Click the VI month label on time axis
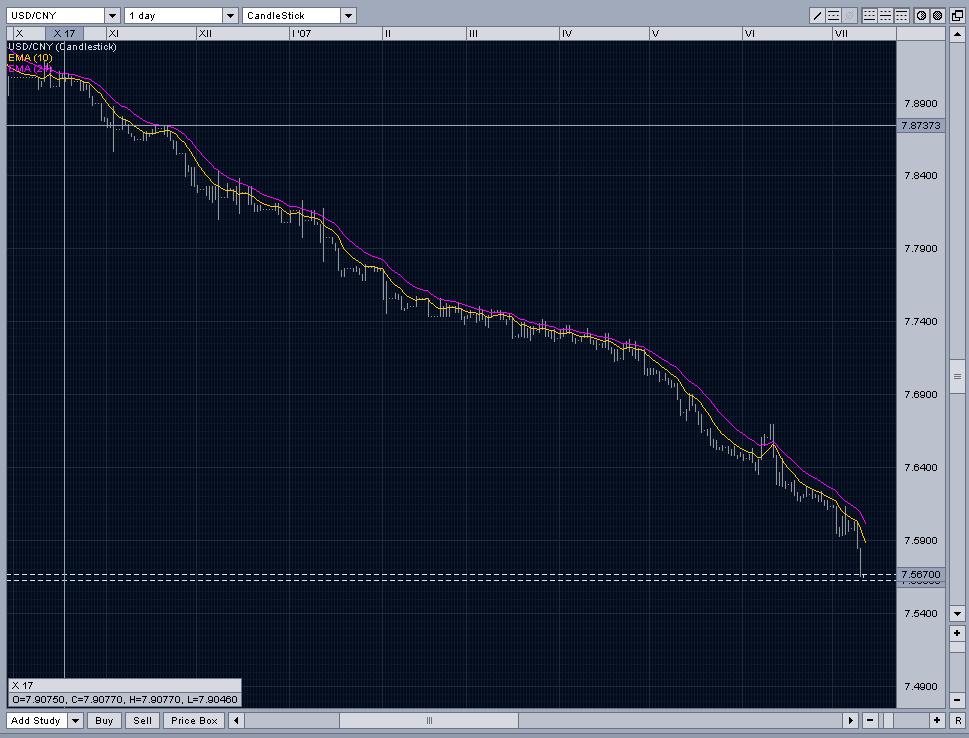Screen dimensions: 969x738 (750, 33)
